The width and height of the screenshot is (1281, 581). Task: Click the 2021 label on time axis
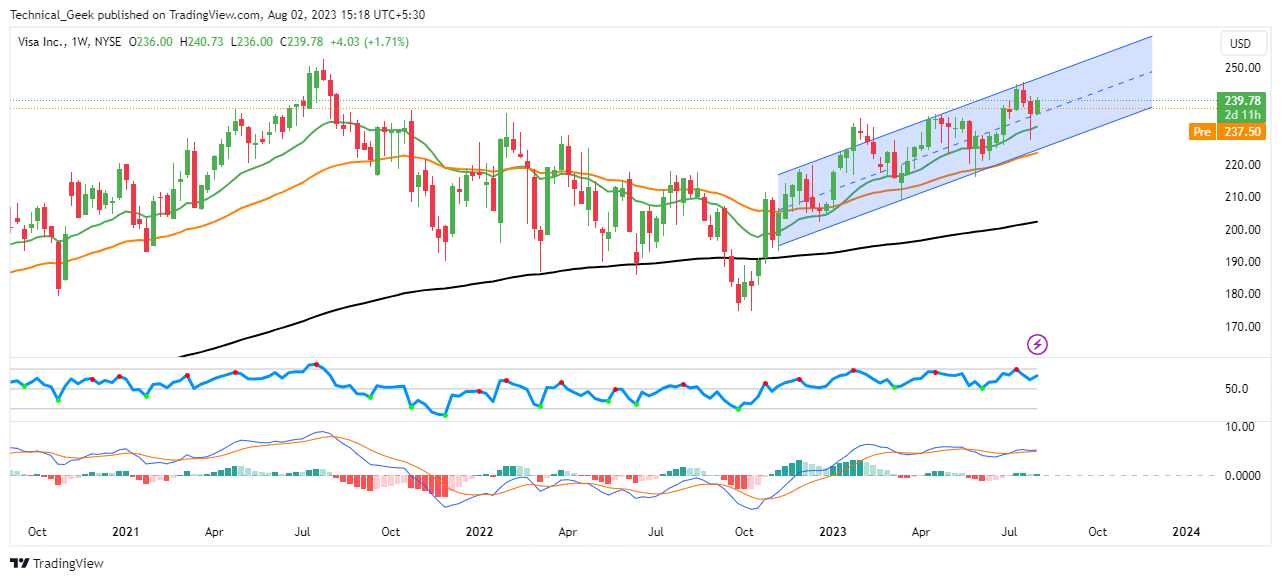coord(124,532)
